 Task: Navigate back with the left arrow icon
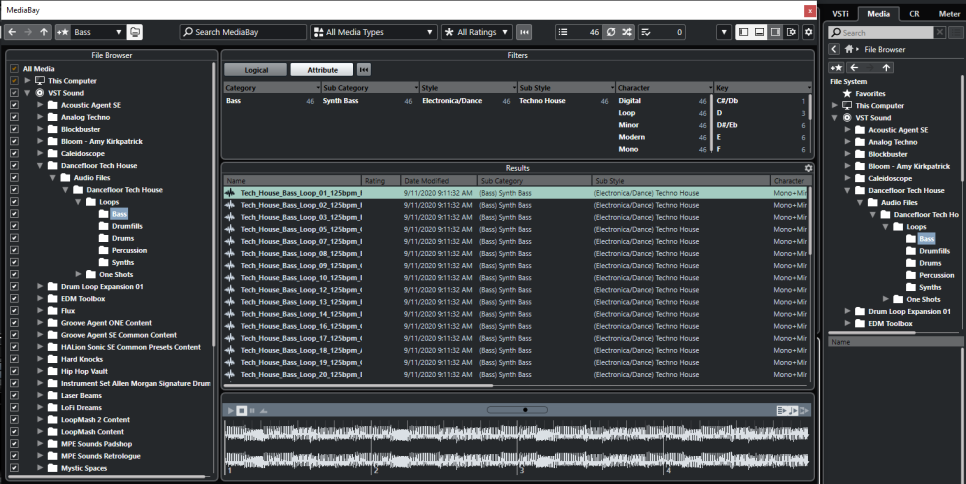tap(12, 32)
